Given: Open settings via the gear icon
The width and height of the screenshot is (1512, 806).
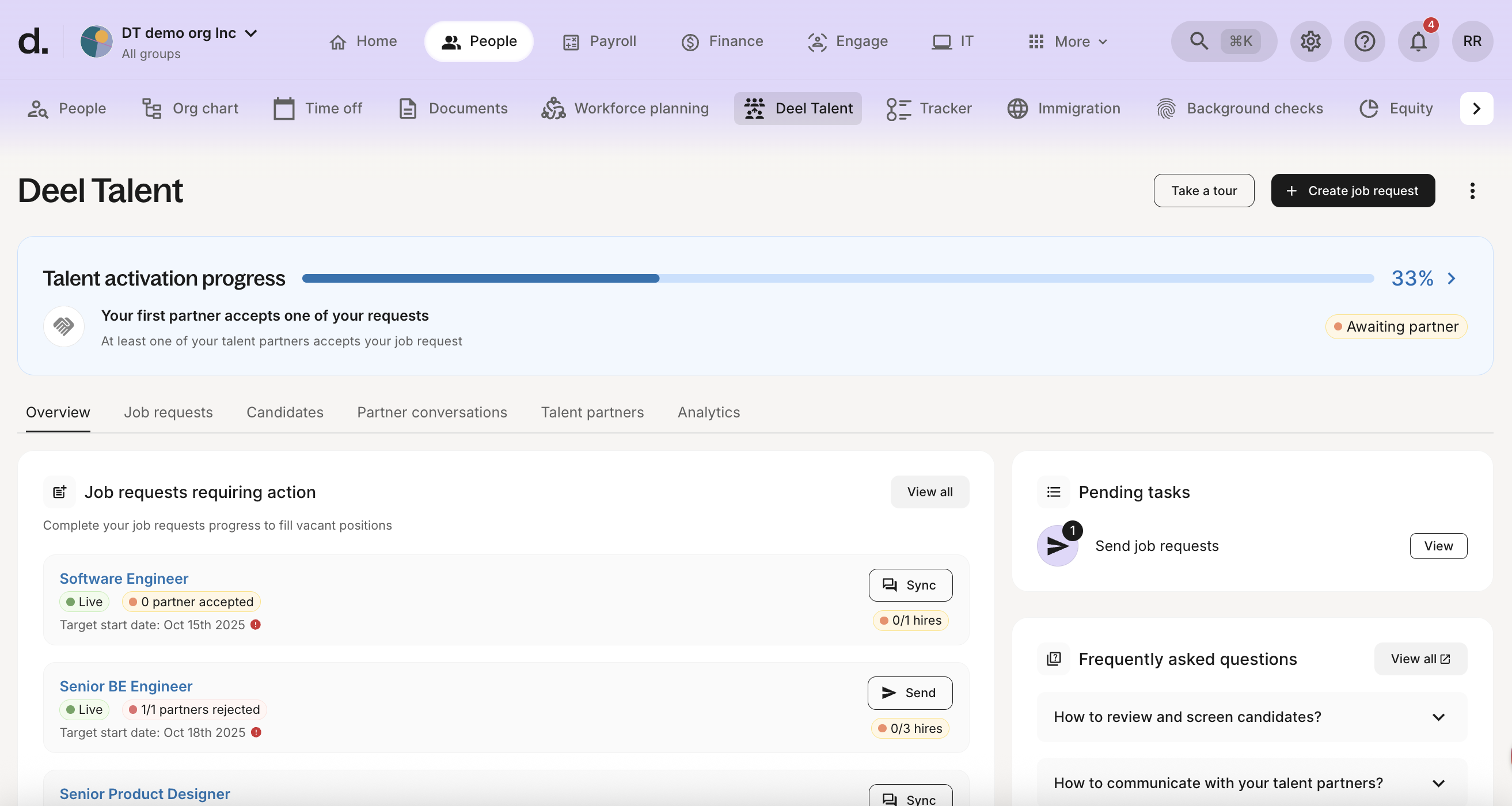Looking at the screenshot, I should click(1310, 41).
